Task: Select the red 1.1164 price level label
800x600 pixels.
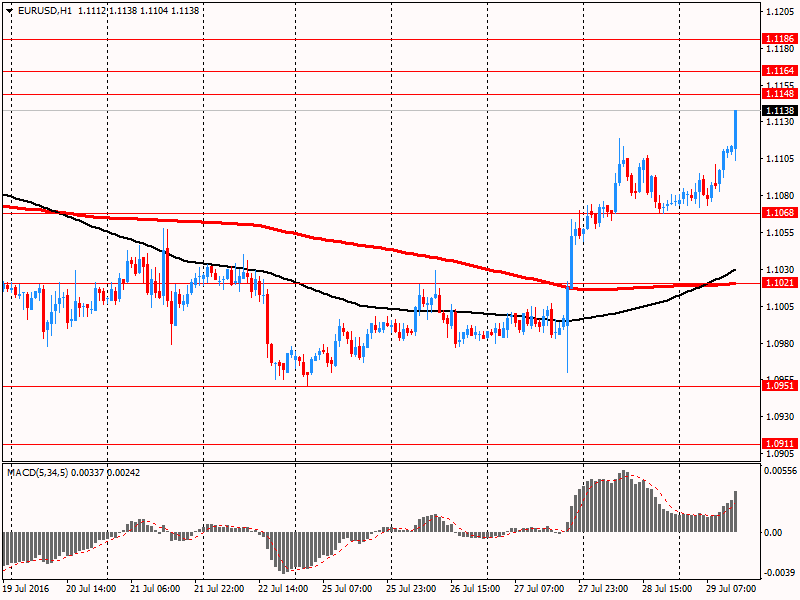Action: tap(780, 71)
